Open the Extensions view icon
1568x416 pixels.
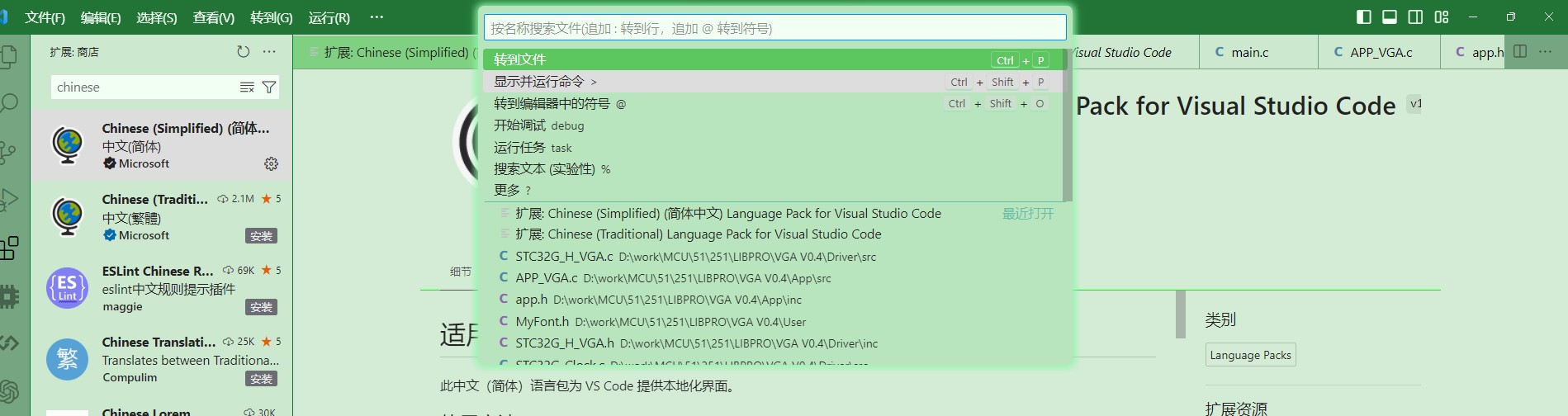[x=8, y=248]
